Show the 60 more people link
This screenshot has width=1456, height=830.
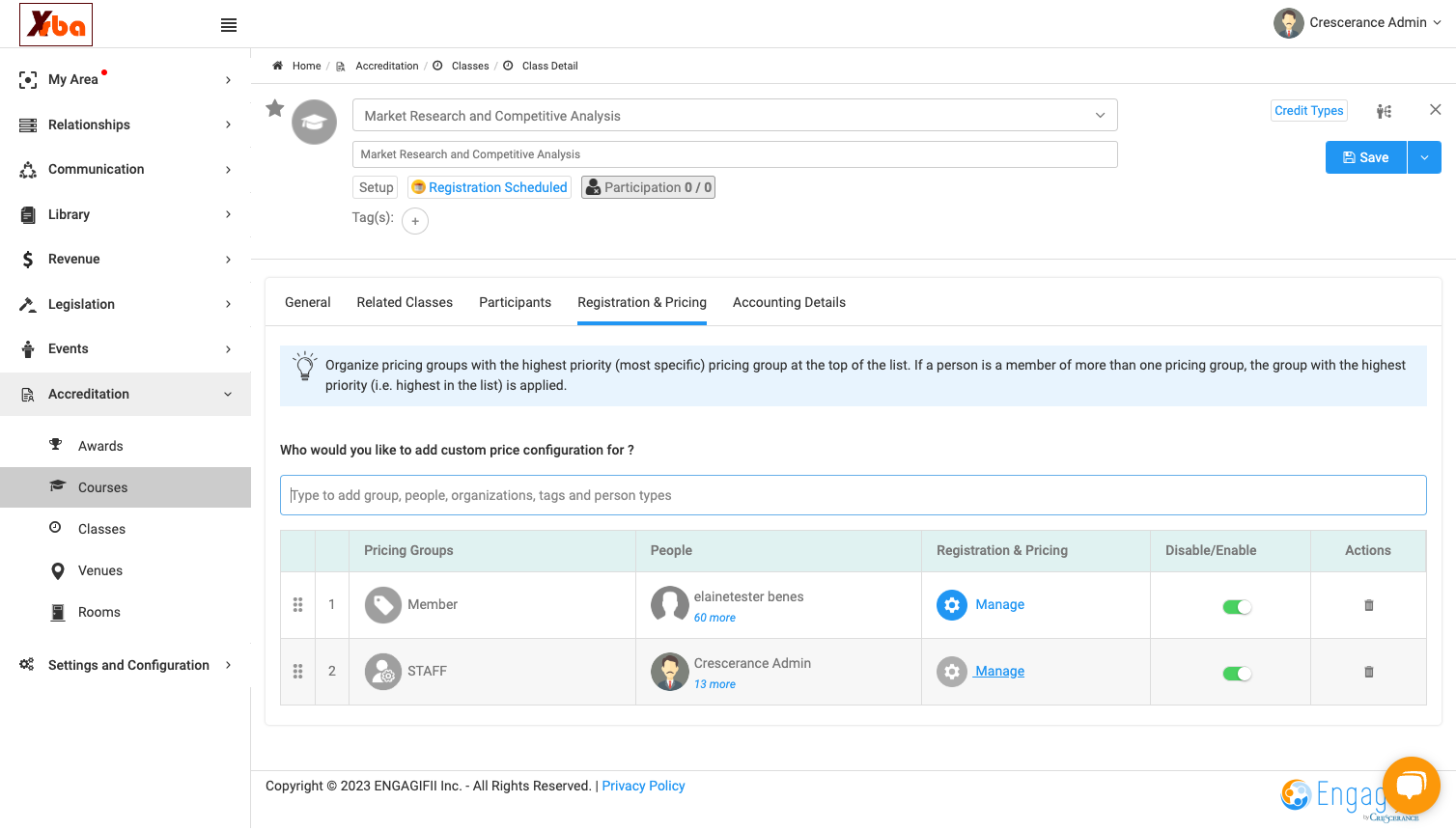point(714,618)
